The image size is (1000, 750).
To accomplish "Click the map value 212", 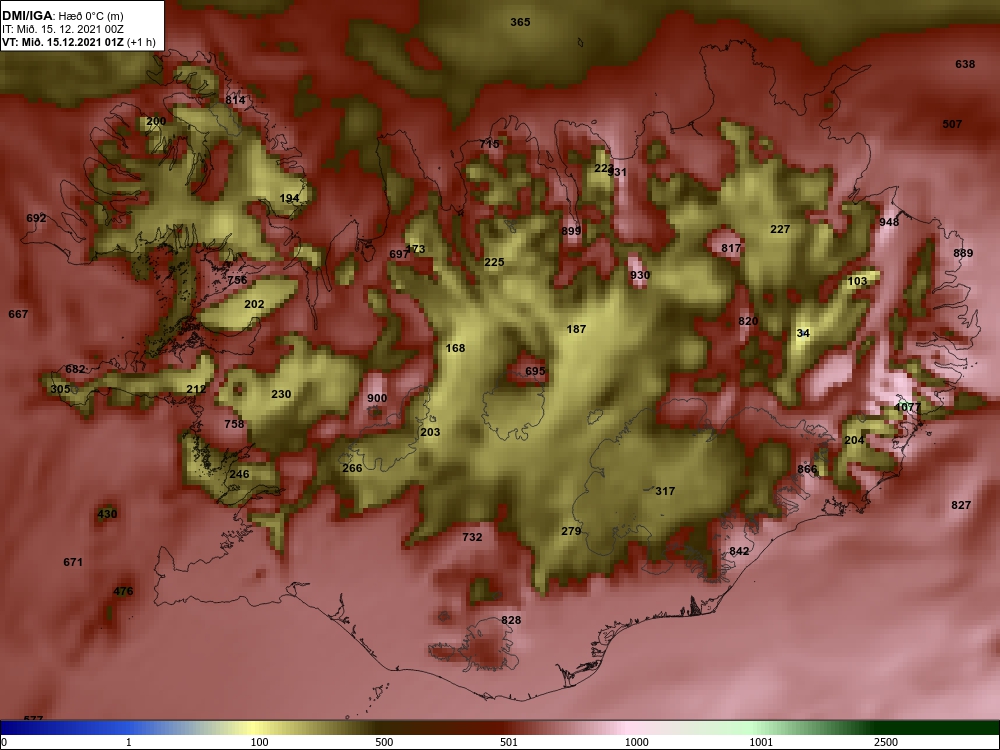I will click(x=196, y=389).
